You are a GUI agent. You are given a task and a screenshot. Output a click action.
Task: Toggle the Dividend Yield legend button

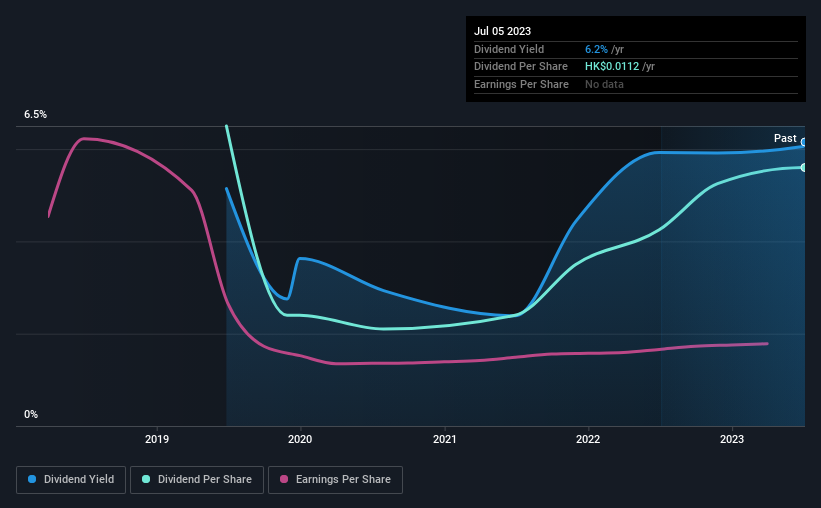tap(71, 480)
